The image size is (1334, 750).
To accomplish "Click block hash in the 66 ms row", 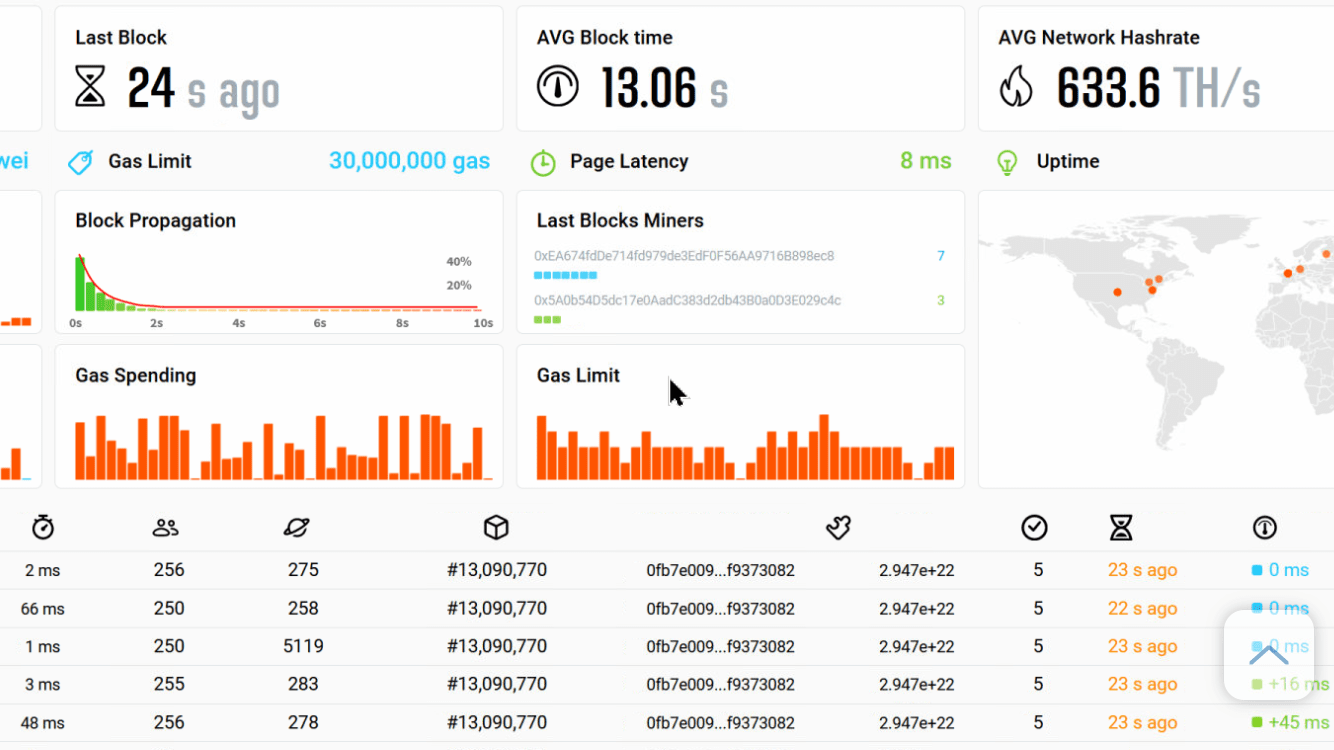I will click(721, 608).
